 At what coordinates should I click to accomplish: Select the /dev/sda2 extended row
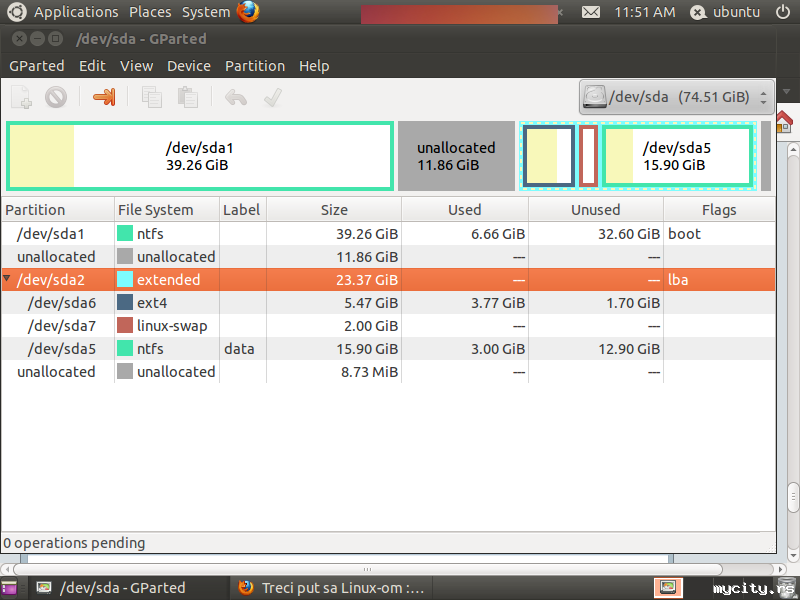388,280
